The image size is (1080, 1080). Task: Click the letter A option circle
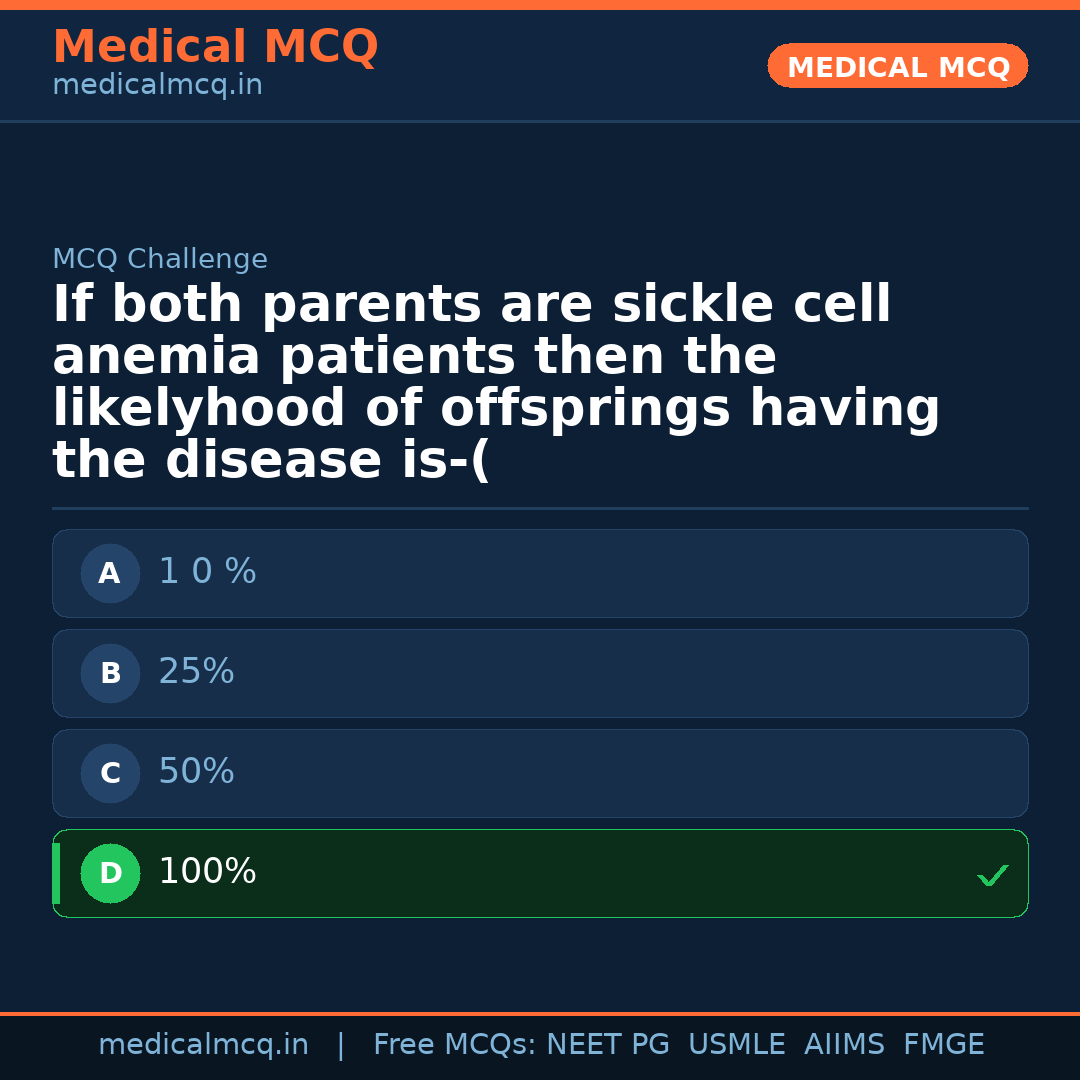pyautogui.click(x=110, y=573)
